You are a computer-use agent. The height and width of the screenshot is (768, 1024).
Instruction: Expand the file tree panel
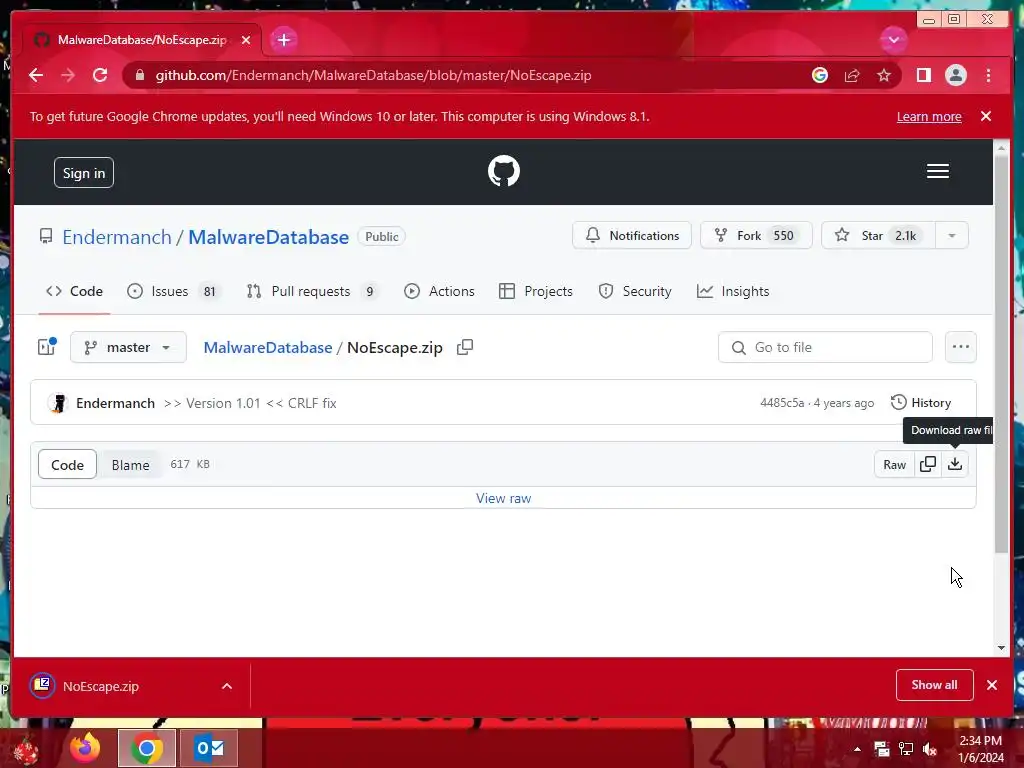pyautogui.click(x=47, y=347)
